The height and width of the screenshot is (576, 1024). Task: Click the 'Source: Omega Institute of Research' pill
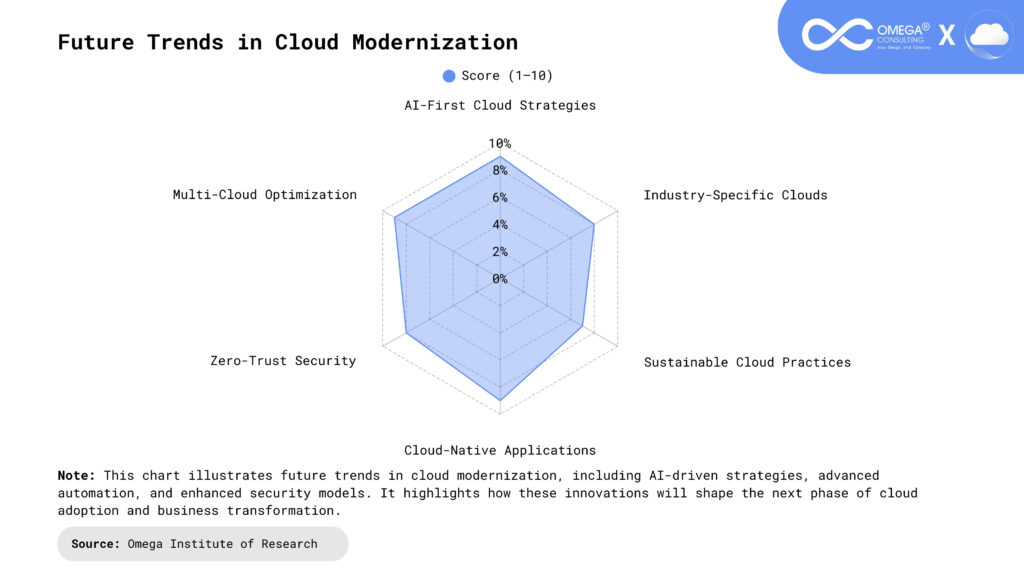202,544
